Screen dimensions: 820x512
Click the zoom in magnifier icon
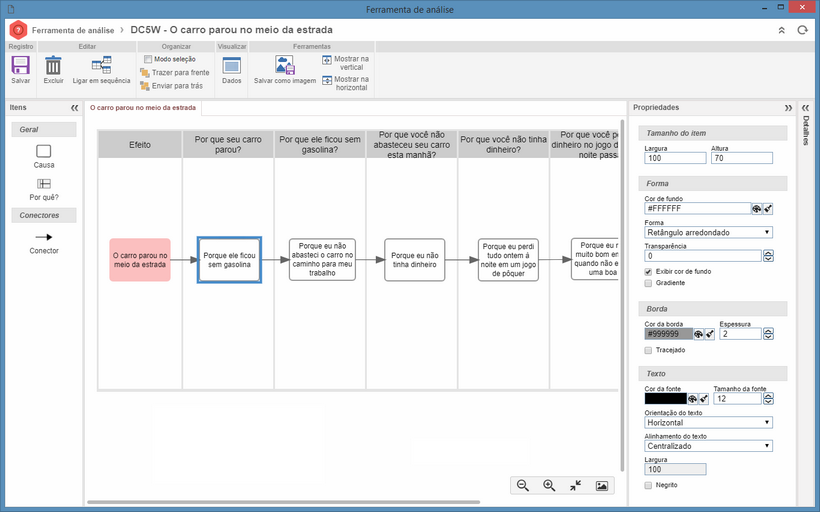[x=549, y=485]
